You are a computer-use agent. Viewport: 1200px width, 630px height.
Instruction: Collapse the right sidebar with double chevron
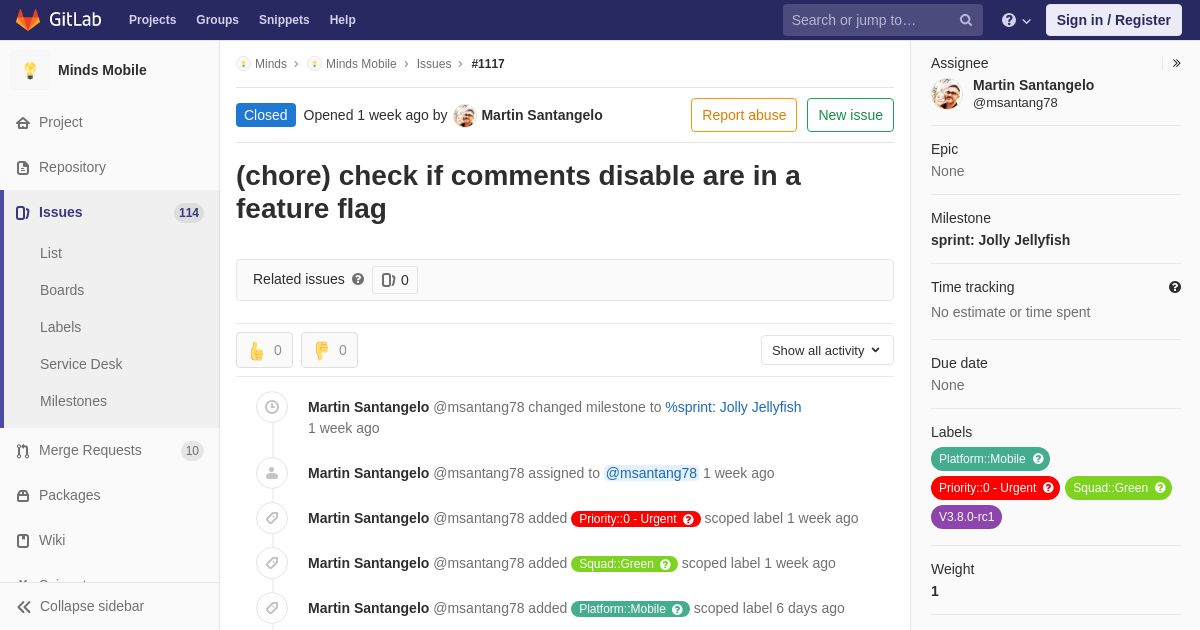tap(1176, 63)
